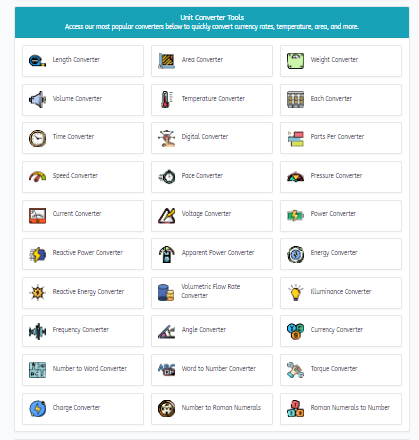Click the clock icon for Time Converter

[37, 138]
